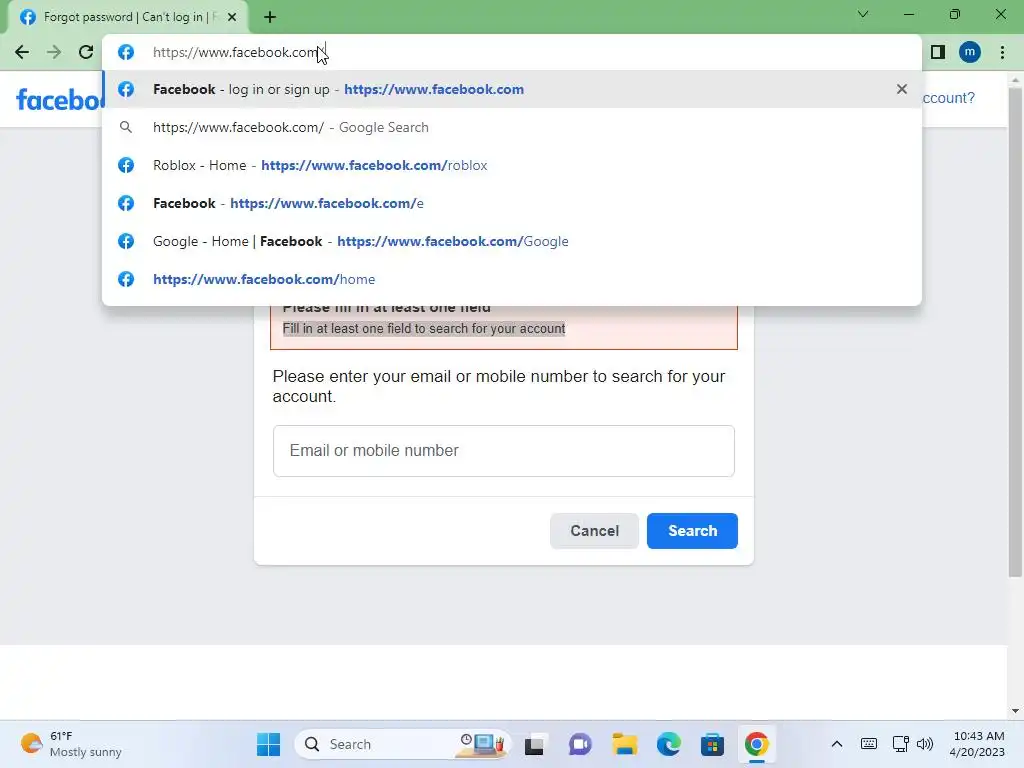
Task: Select the Google - Home Facebook suggestion
Action: (x=512, y=241)
